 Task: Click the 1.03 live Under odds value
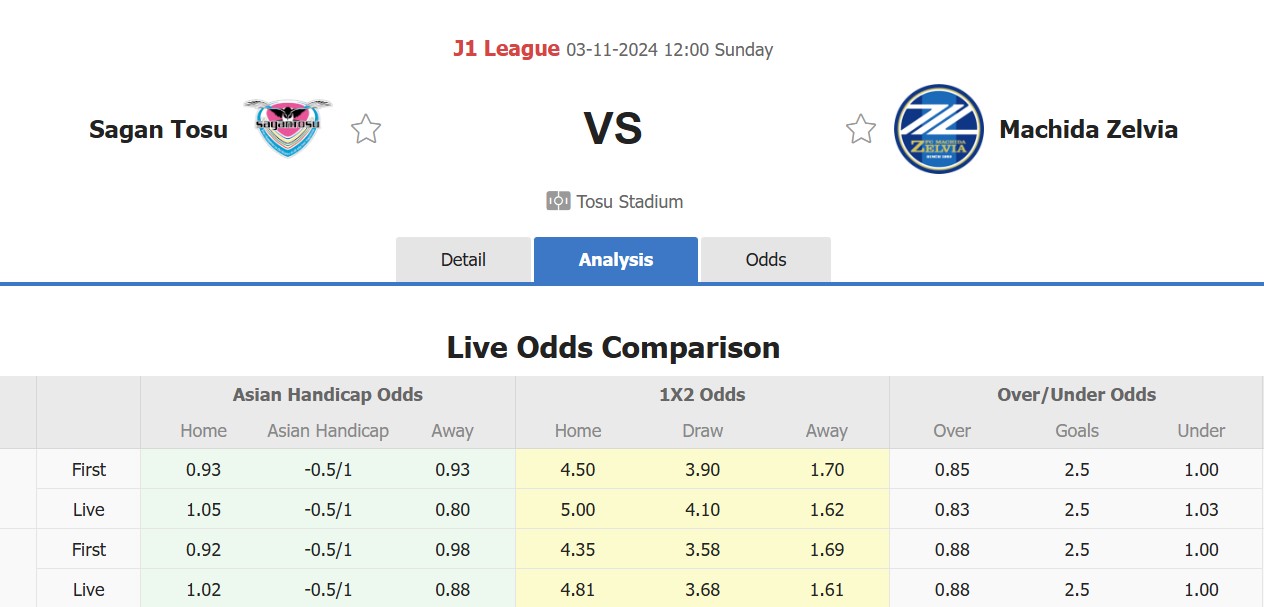(x=1201, y=510)
